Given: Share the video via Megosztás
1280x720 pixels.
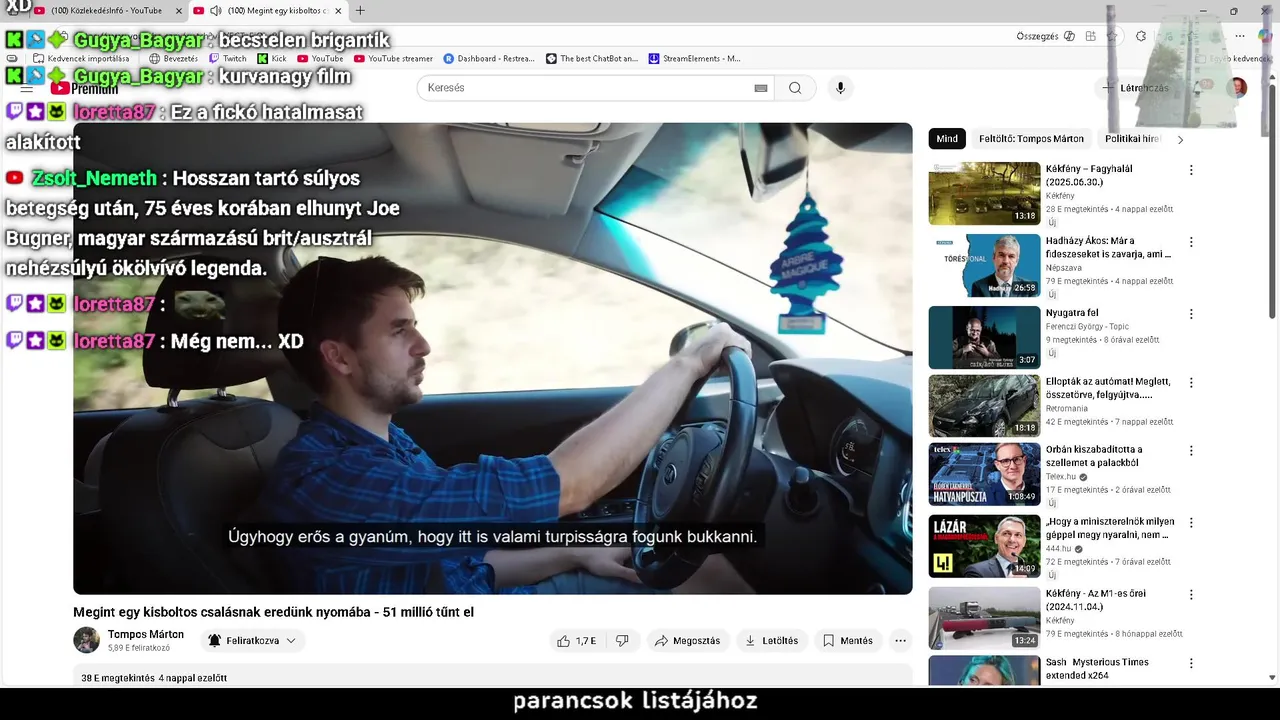Looking at the screenshot, I should [x=687, y=641].
